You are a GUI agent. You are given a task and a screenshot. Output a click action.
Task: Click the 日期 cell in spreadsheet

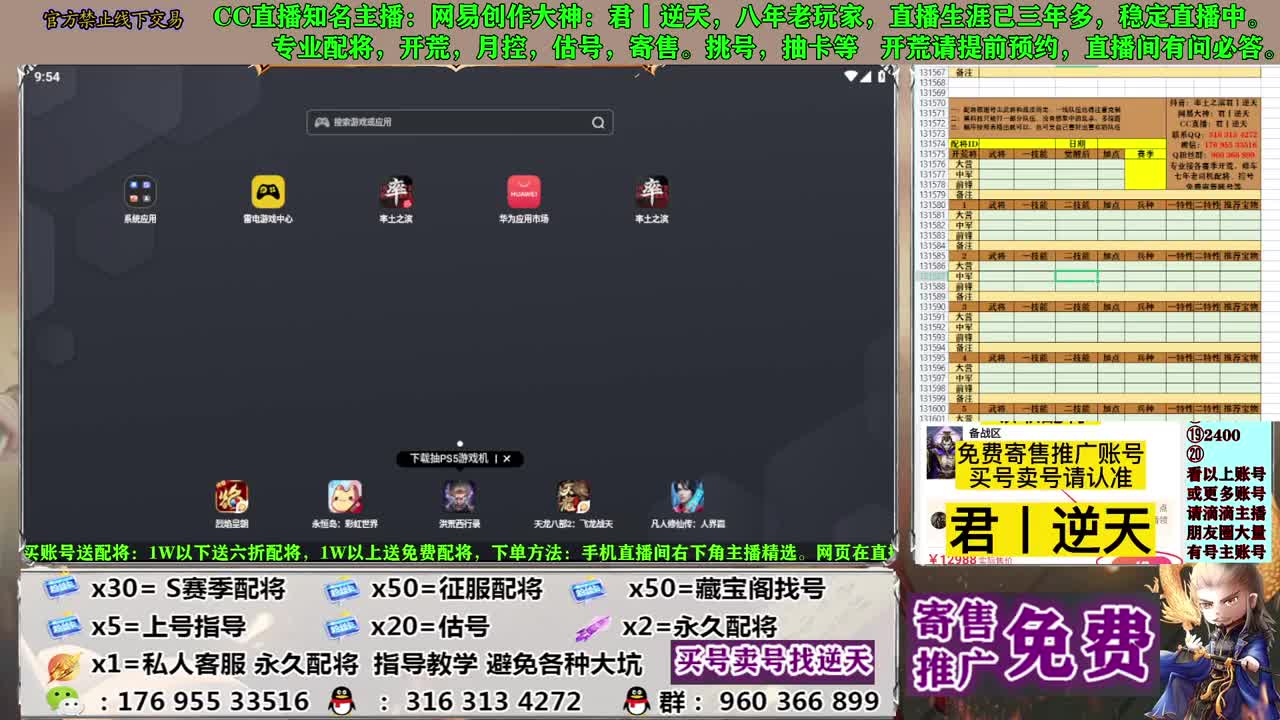coord(1076,144)
